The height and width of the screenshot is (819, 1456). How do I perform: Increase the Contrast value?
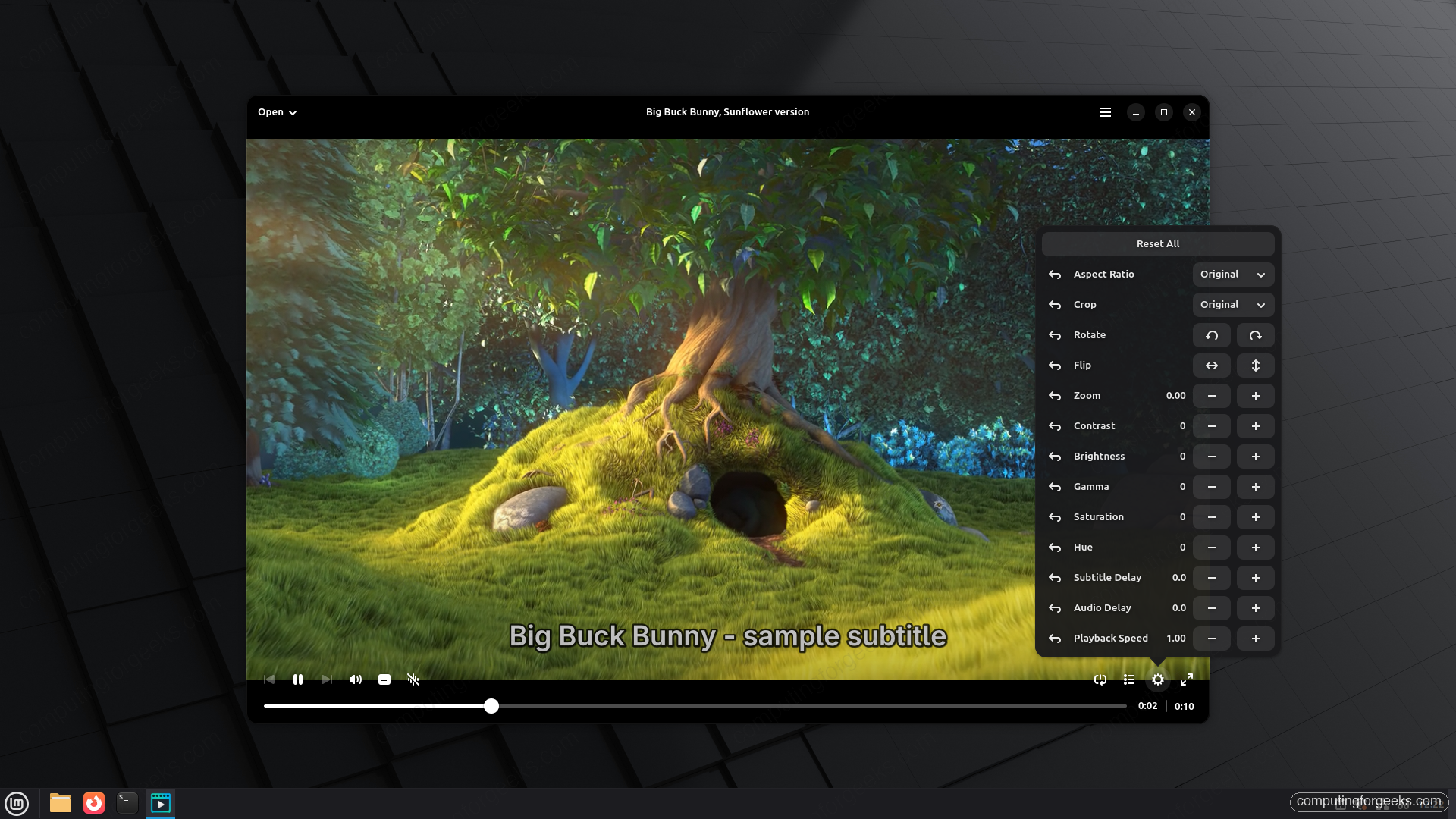(1256, 426)
